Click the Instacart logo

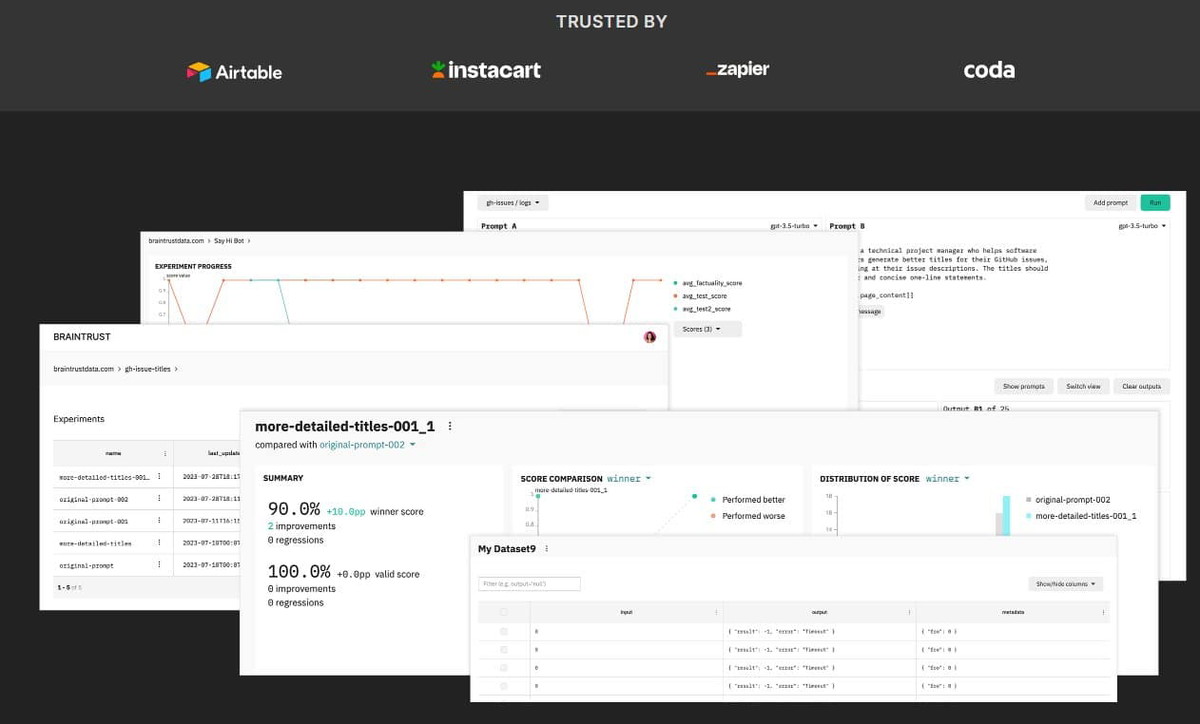486,70
